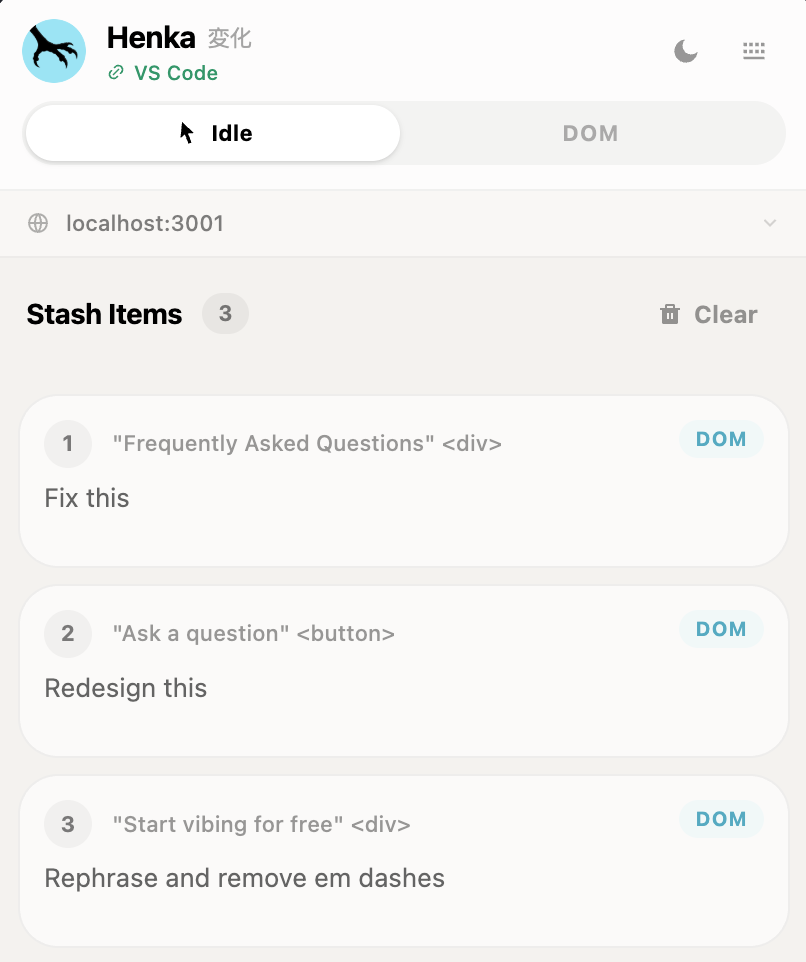Click the DOM badge on the Frequently Asked Questions item

(721, 439)
